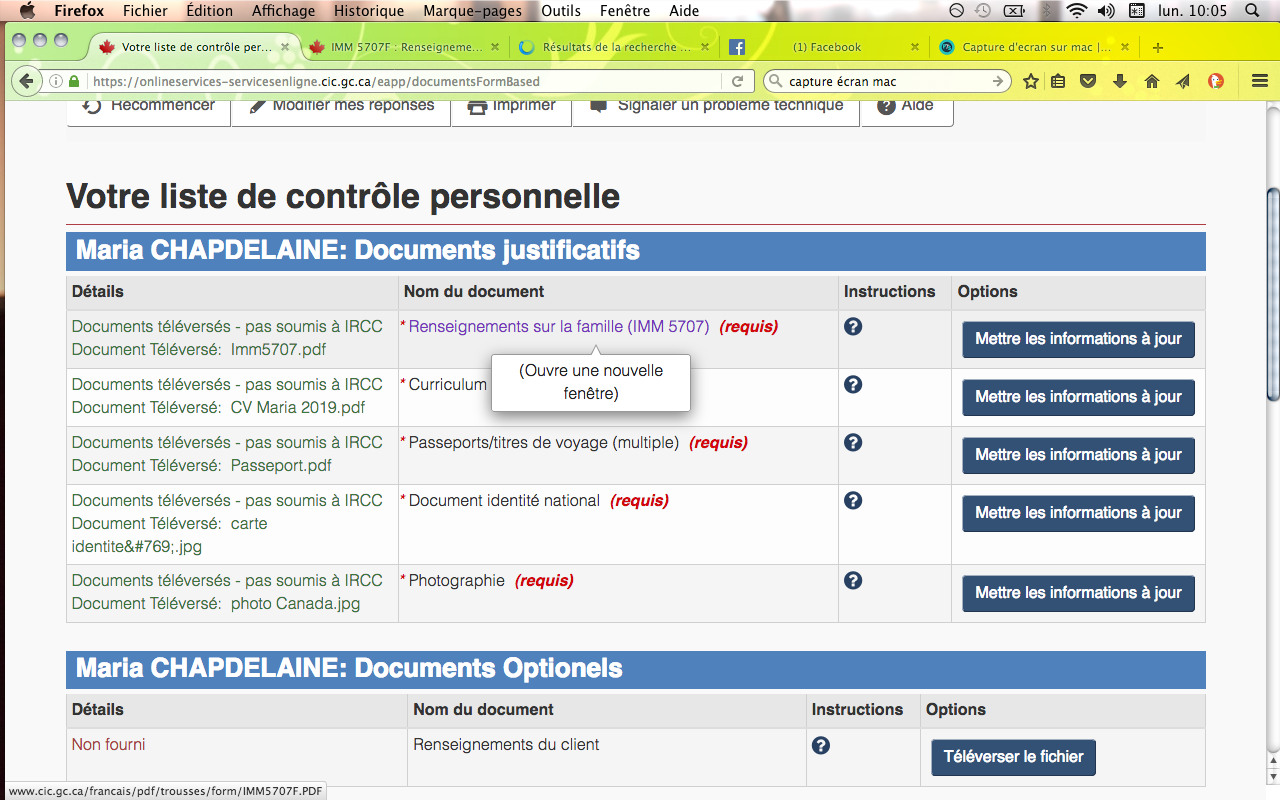Open the bookmarks list icon

click(x=1059, y=82)
